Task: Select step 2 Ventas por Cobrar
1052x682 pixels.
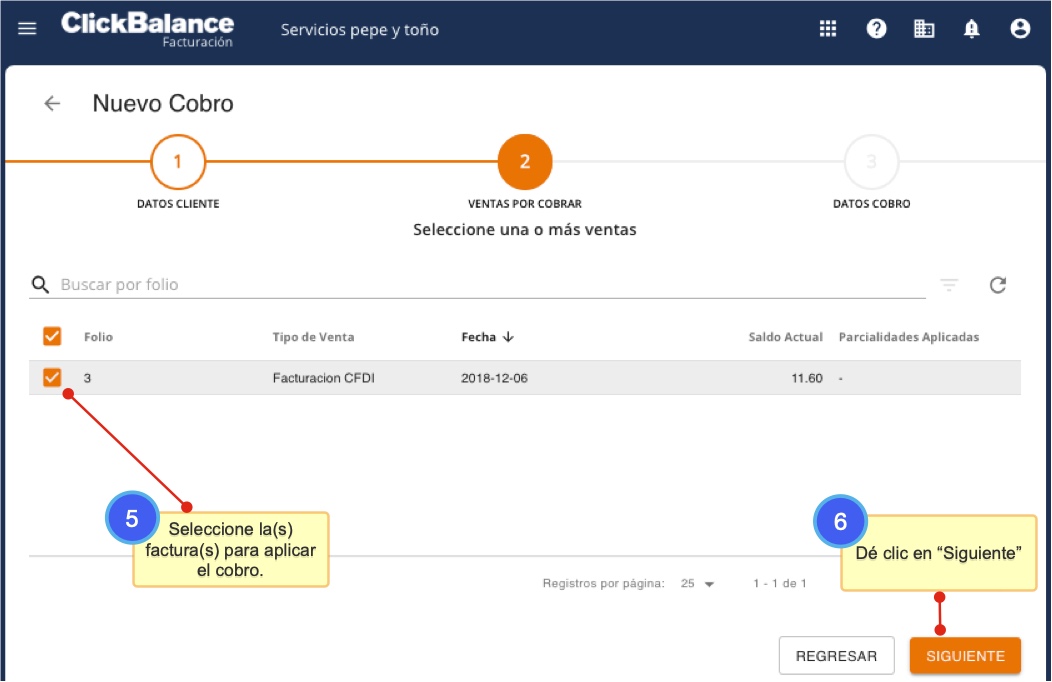Action: pyautogui.click(x=525, y=162)
